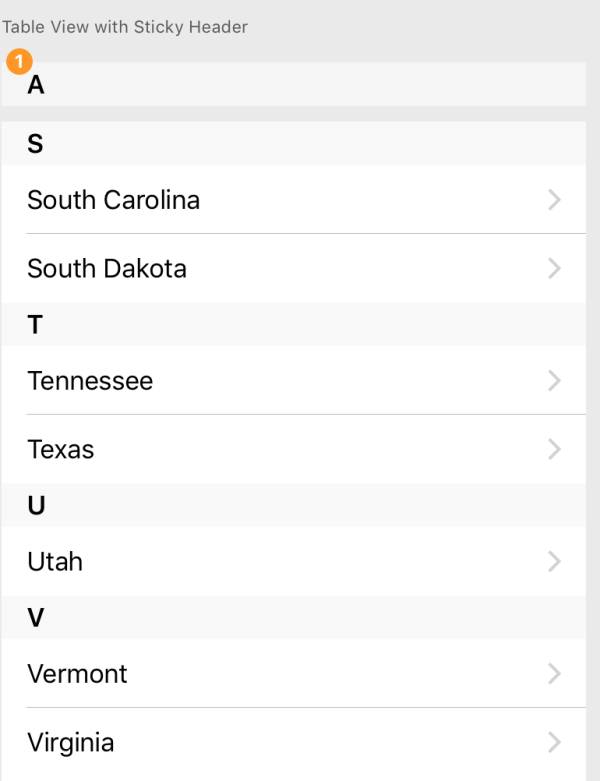Click the V section header
The image size is (600, 781).
[x=293, y=617]
